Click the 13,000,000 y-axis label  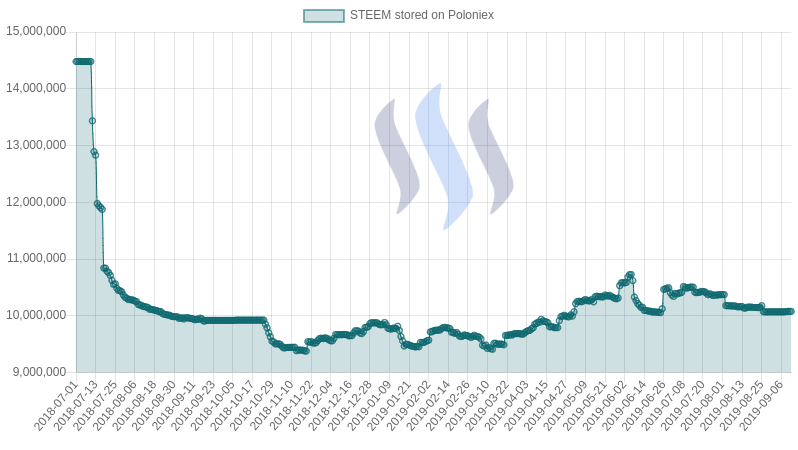point(36,145)
